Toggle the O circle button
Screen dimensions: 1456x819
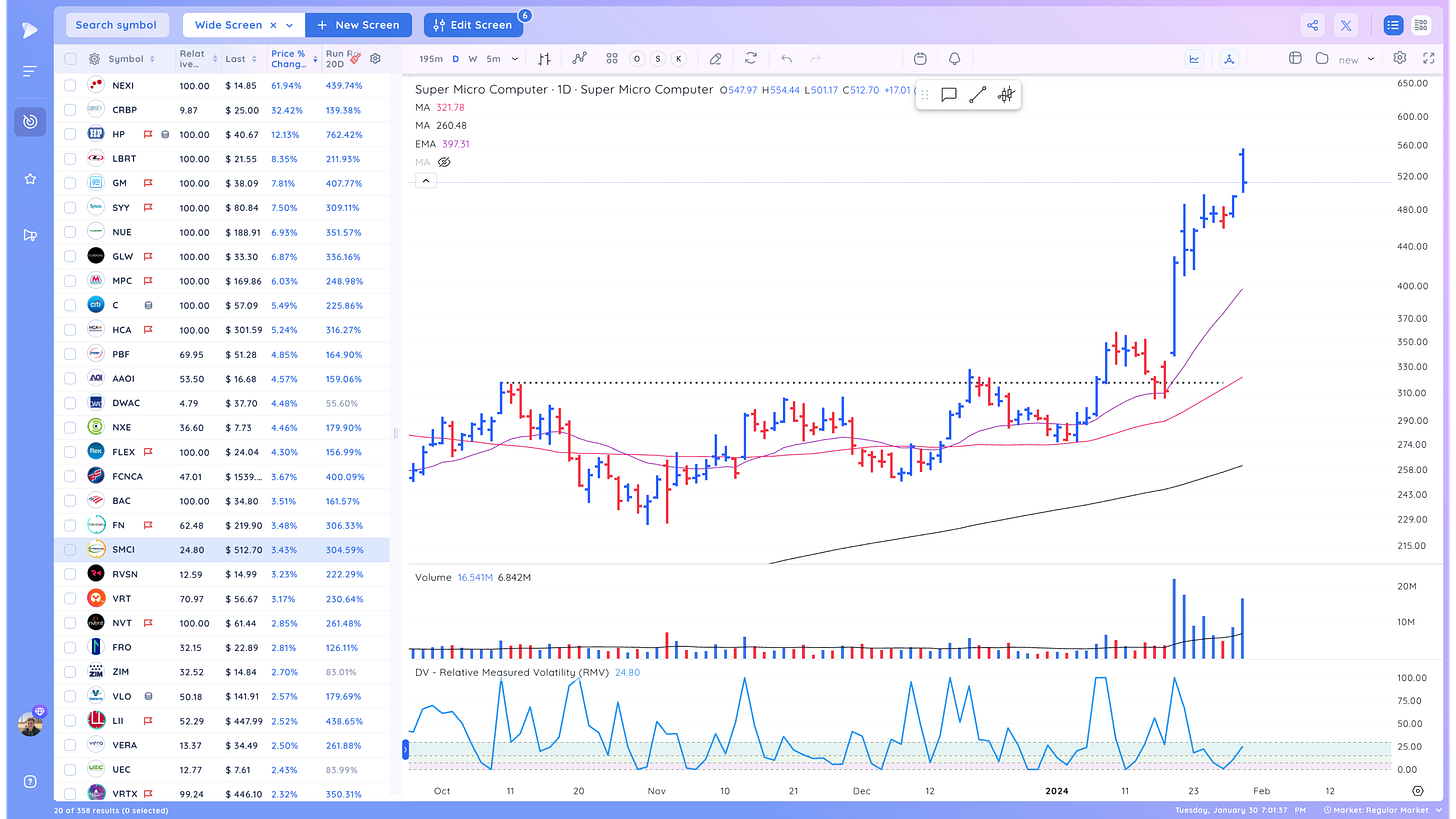pos(638,59)
